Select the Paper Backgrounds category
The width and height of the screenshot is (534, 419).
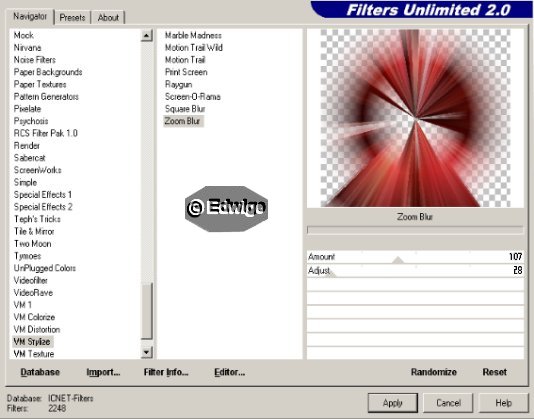tap(48, 72)
